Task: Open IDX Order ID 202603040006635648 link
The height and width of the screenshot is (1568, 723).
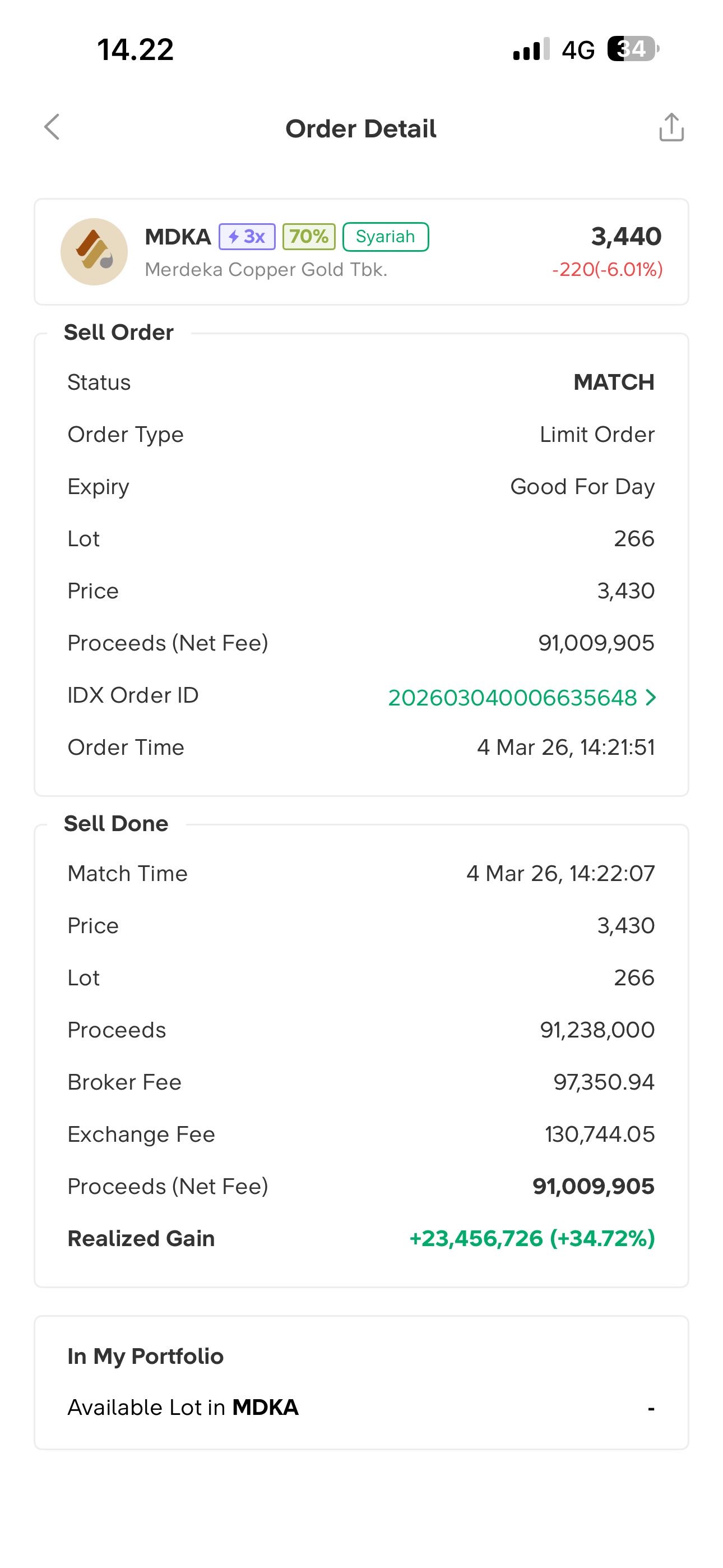Action: click(512, 698)
